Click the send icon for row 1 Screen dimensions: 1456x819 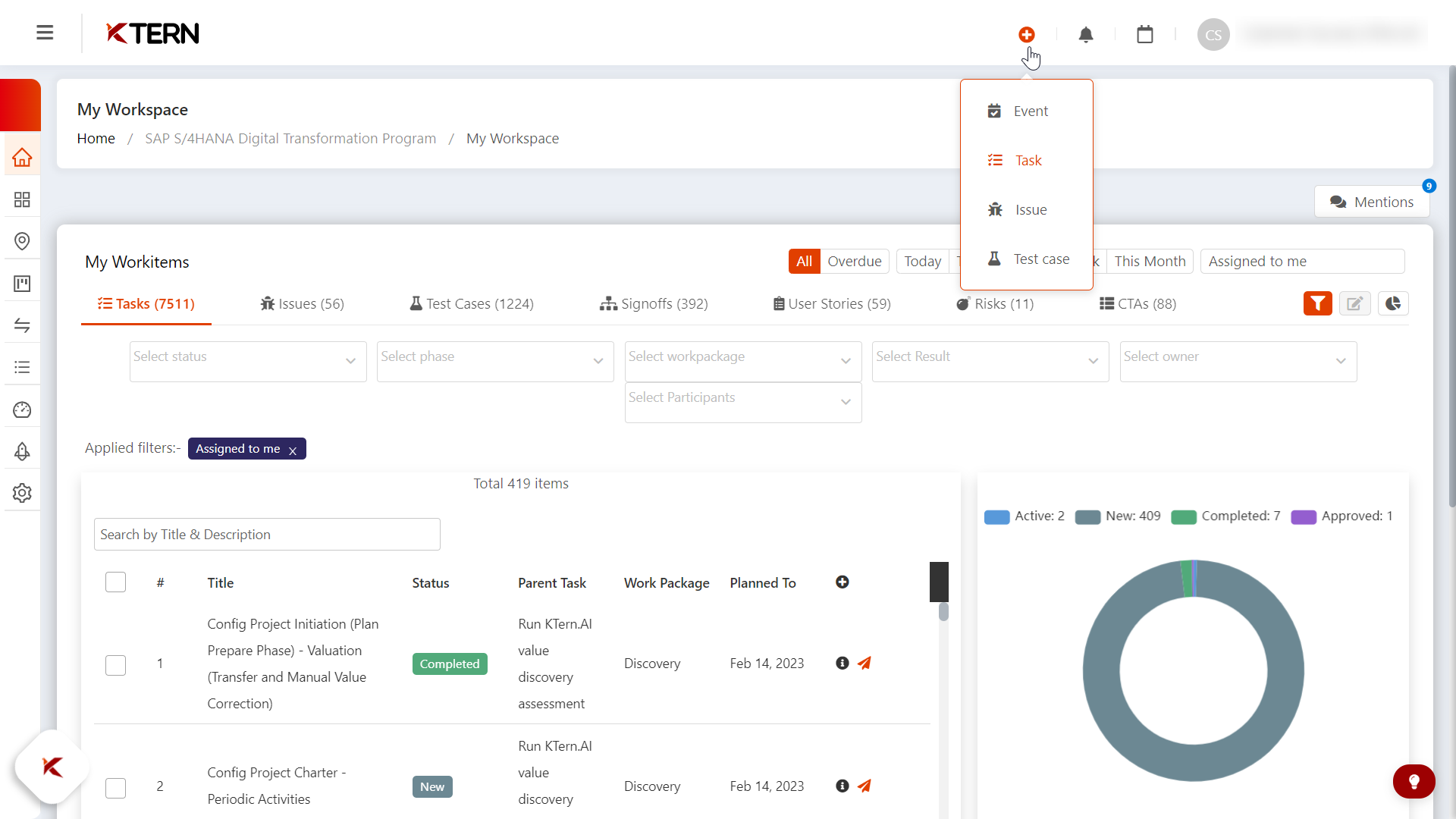pos(864,664)
